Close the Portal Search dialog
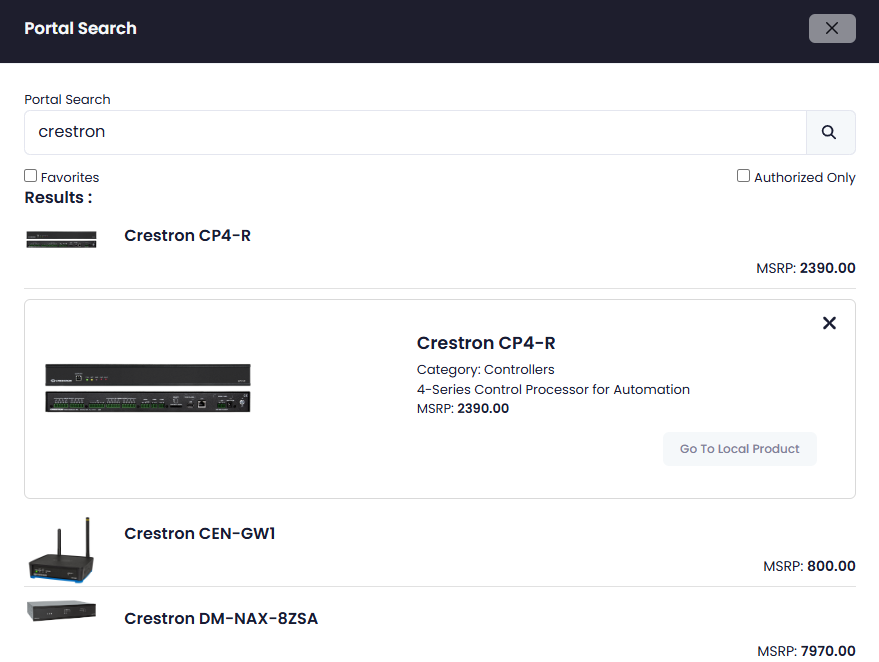Screen dimensions: 879x662 tap(832, 29)
